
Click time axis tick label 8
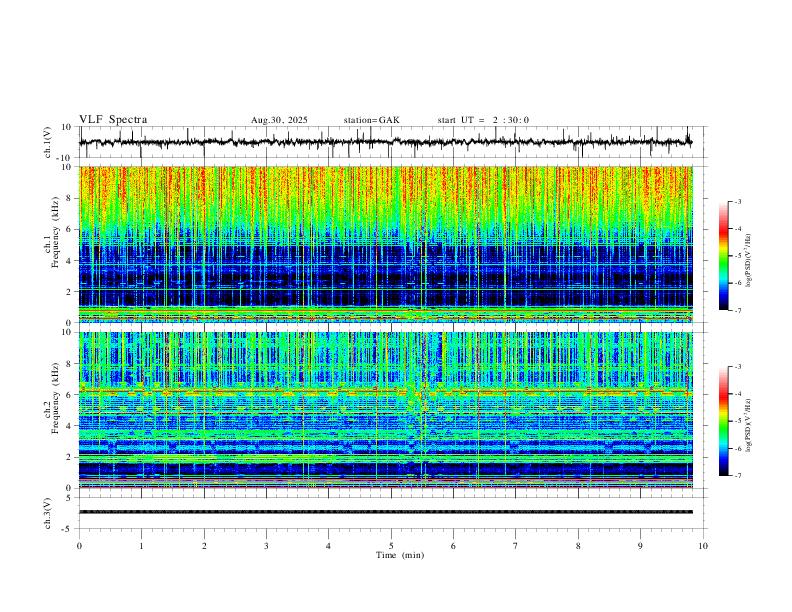pyautogui.click(x=578, y=546)
